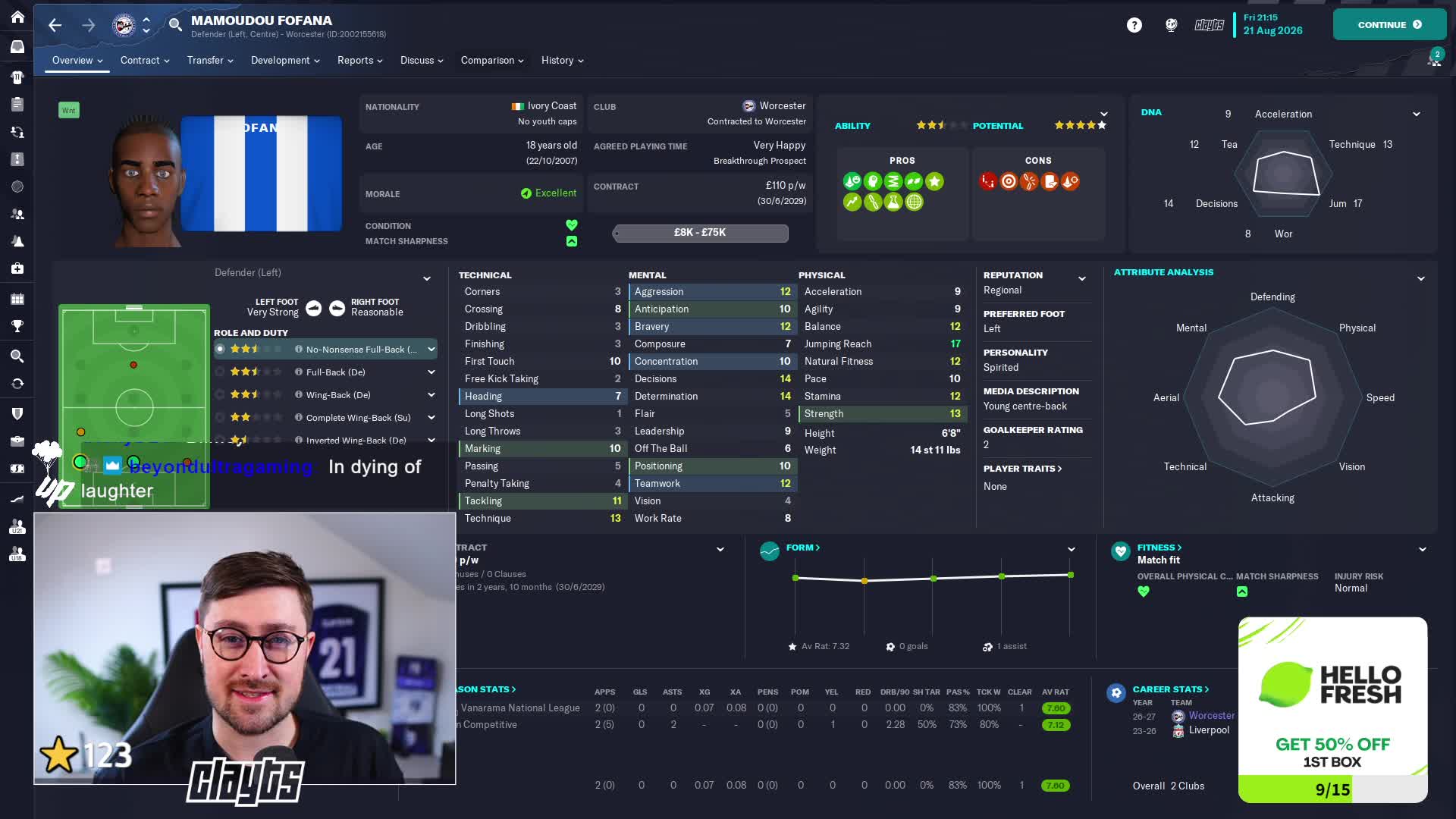
Task: Open the Reputation panel dropdown chevron
Action: tap(1082, 278)
